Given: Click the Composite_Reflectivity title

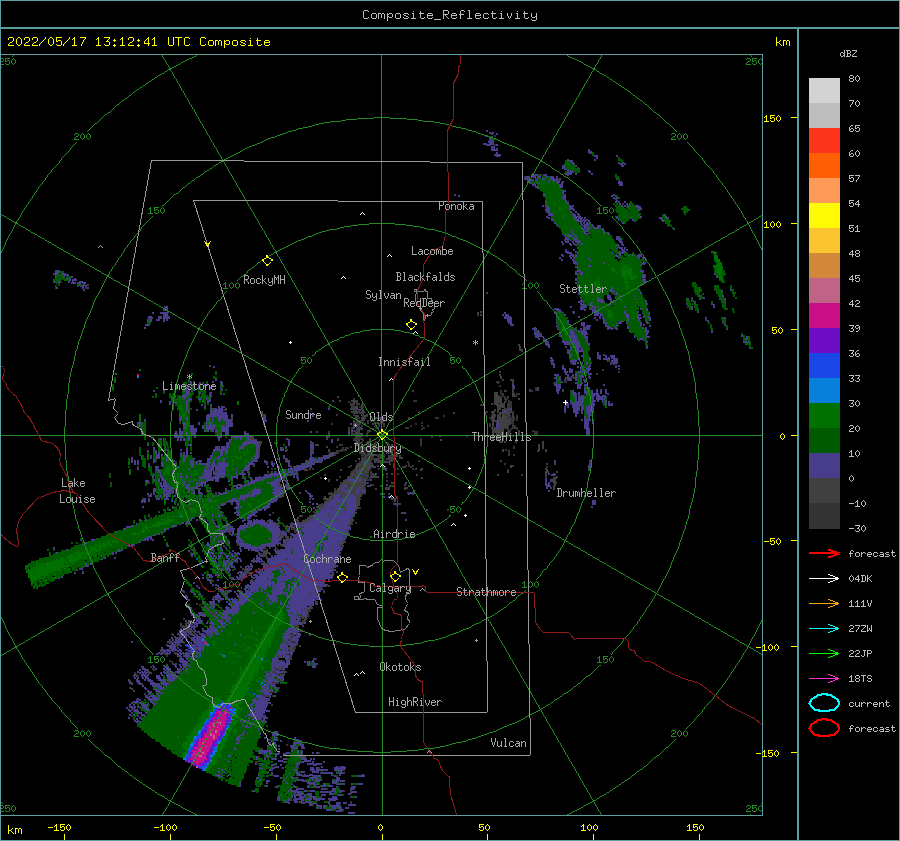Looking at the screenshot, I should 450,15.
